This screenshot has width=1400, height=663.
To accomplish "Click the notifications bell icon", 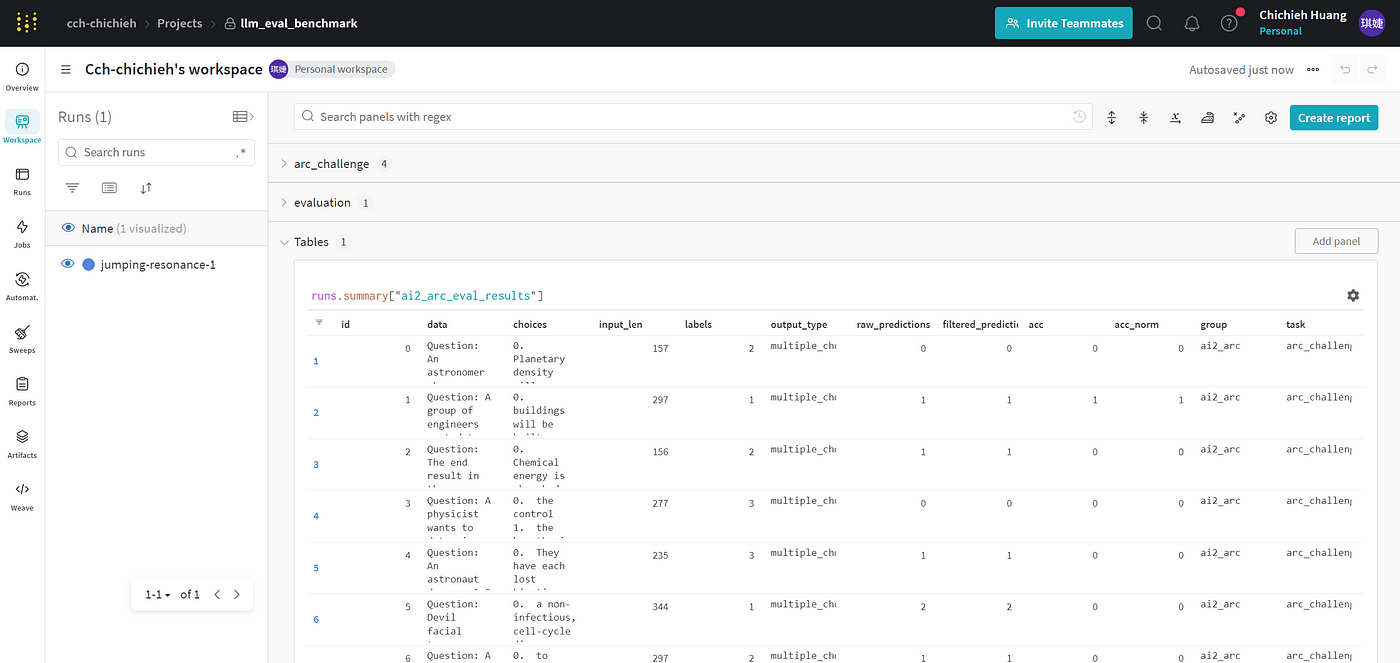I will point(1192,23).
